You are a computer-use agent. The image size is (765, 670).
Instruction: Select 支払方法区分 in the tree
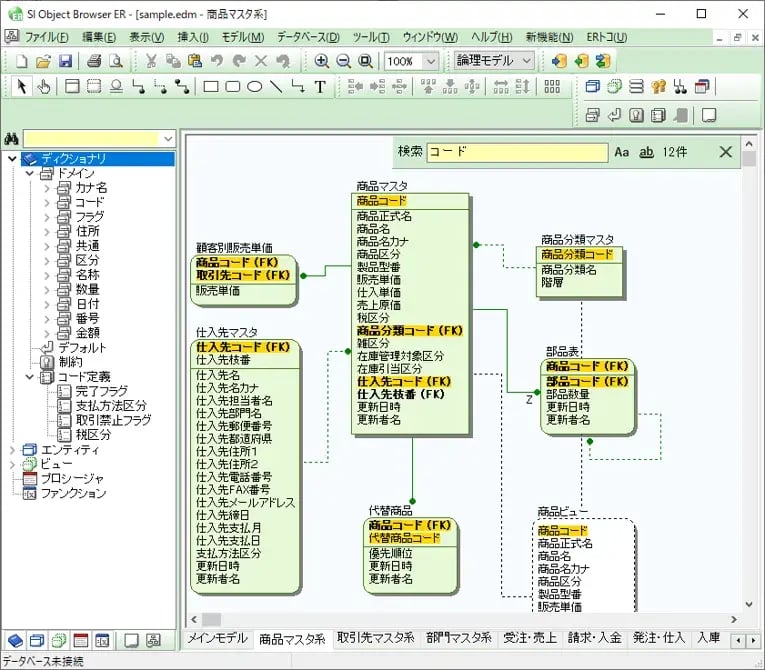point(111,406)
